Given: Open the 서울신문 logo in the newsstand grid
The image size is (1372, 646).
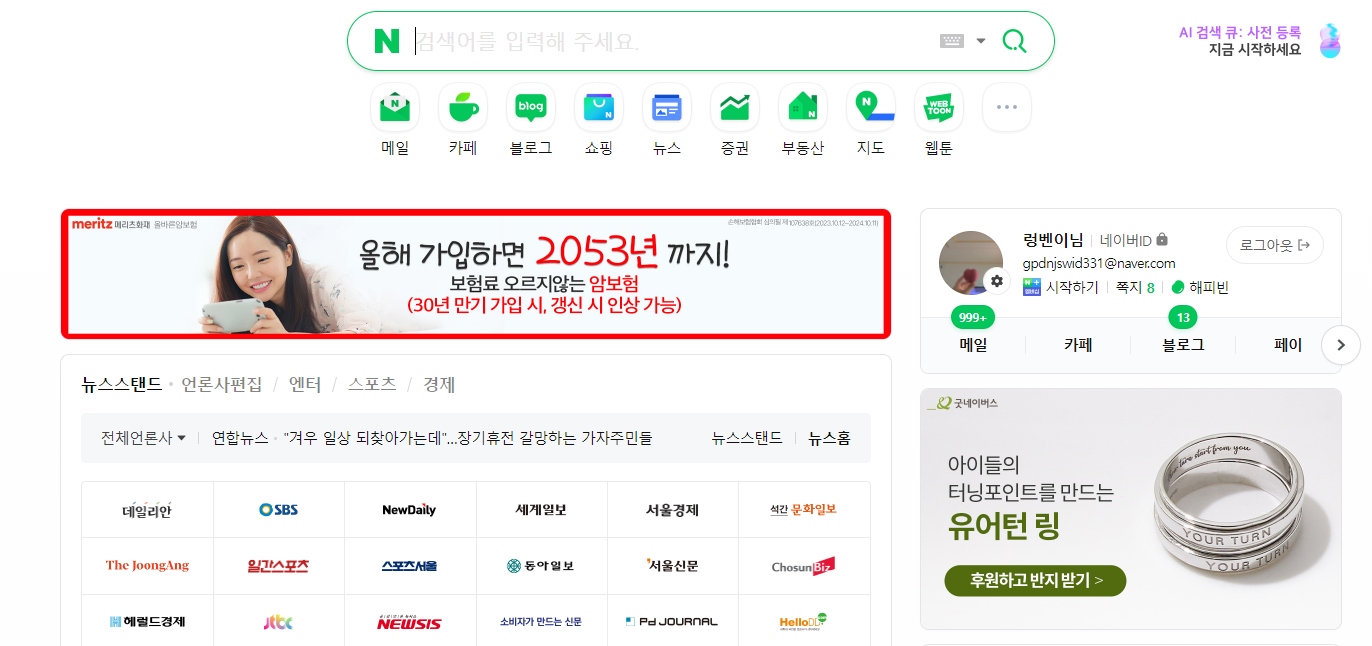Looking at the screenshot, I should 672,566.
